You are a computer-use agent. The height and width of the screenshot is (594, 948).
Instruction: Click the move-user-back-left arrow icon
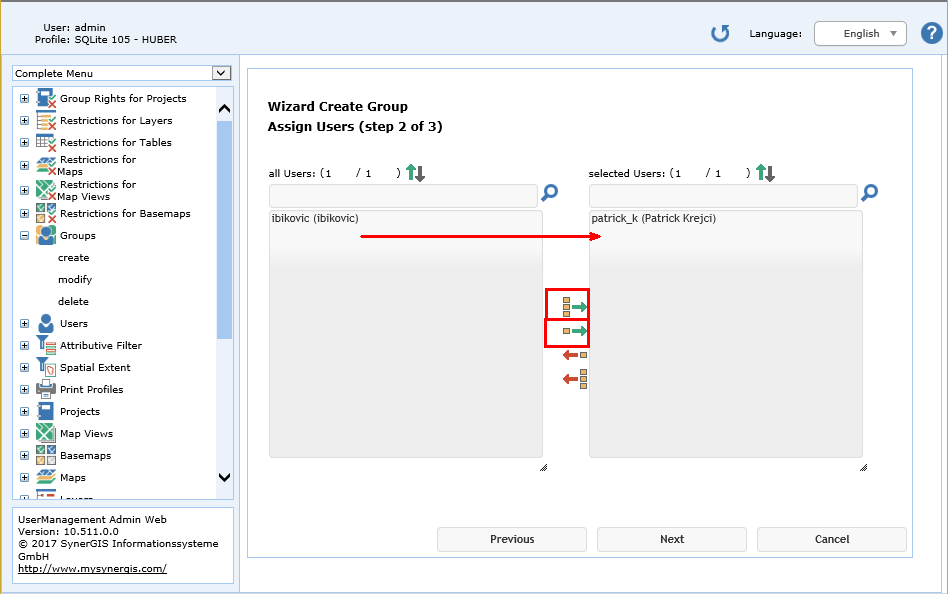574,356
